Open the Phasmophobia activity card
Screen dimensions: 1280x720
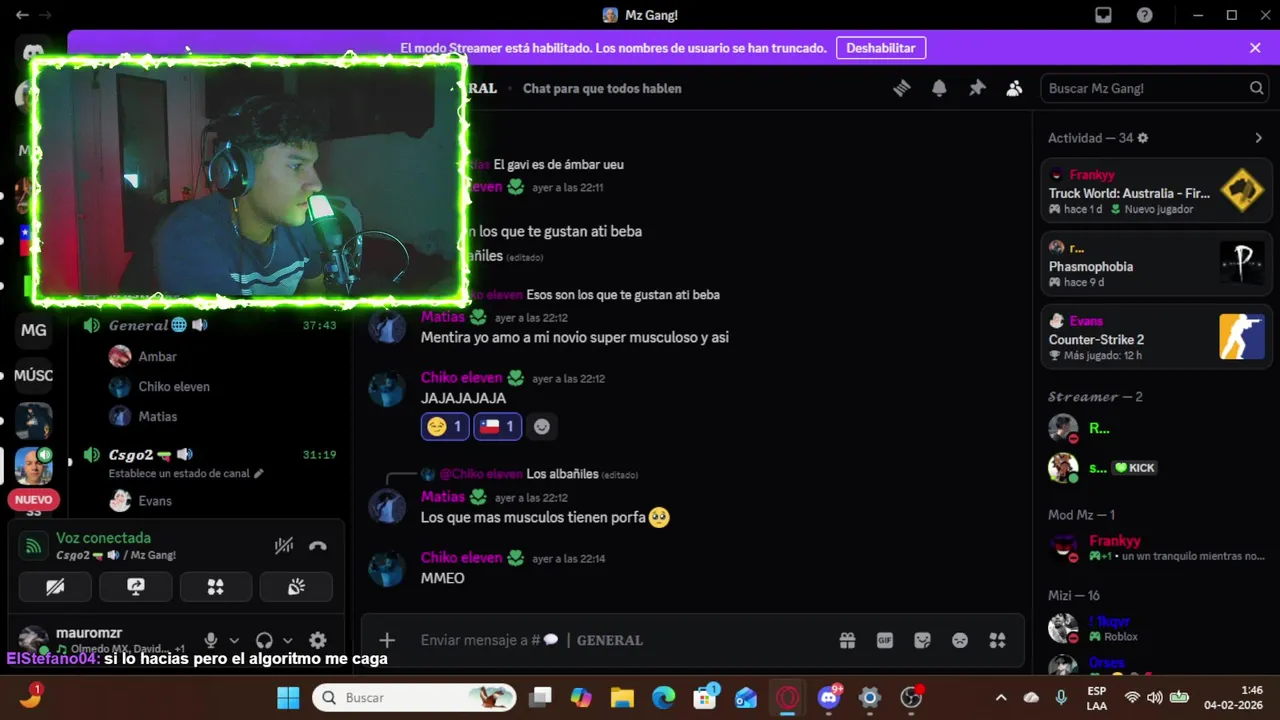click(x=1156, y=264)
